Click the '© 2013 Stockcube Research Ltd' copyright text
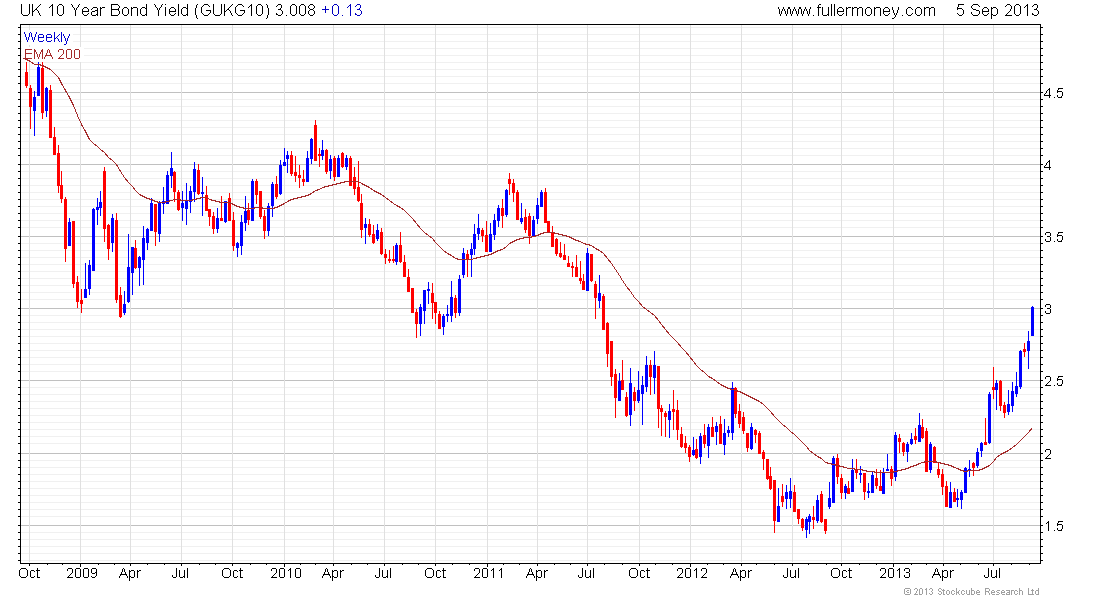Viewport: 1100px width, 600px height. [971, 592]
